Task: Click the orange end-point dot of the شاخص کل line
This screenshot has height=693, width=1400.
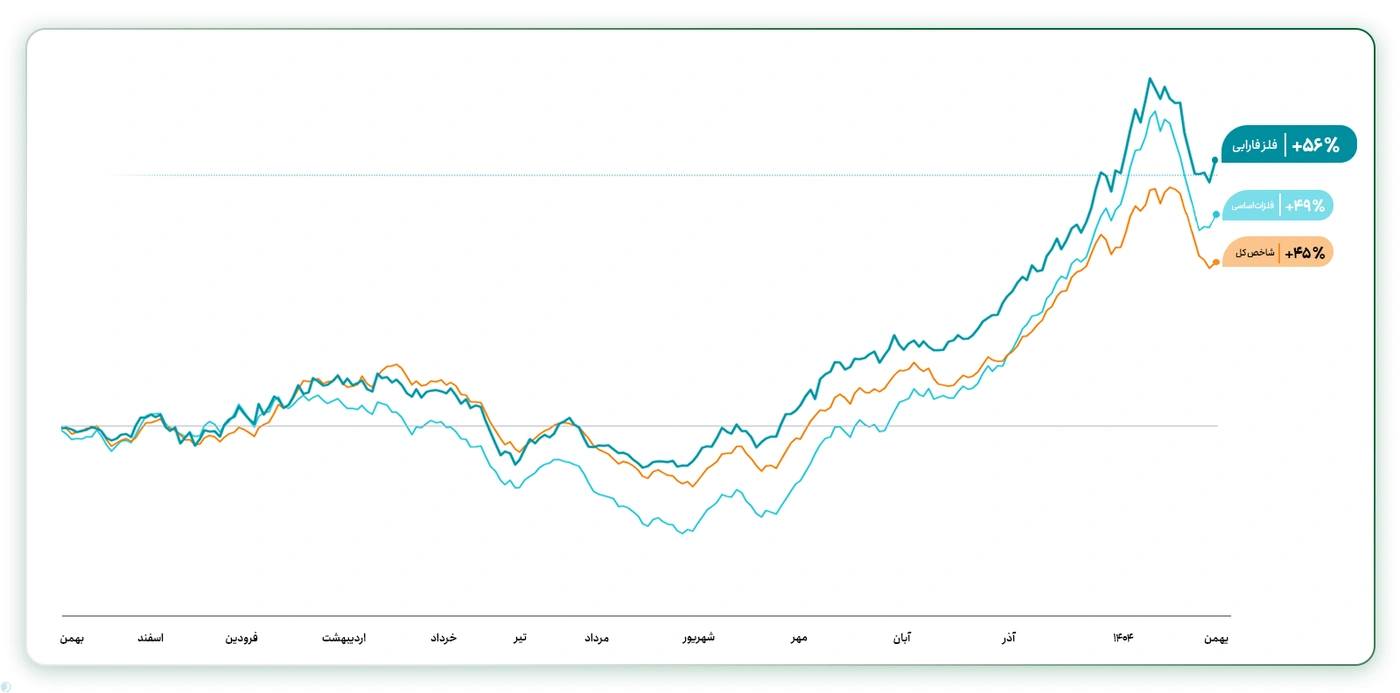Action: click(x=1216, y=262)
